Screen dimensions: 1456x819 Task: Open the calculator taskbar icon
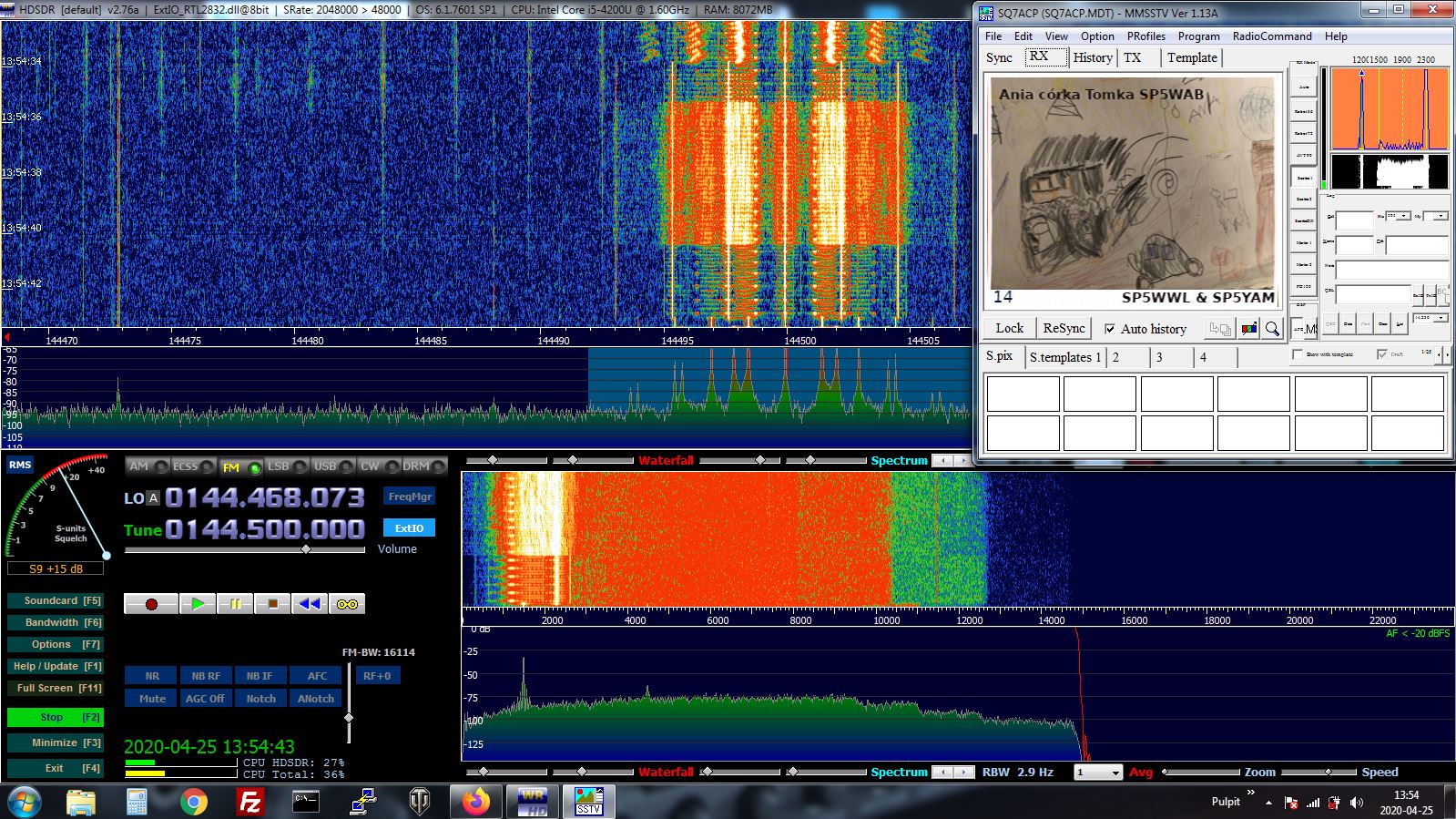click(x=137, y=802)
